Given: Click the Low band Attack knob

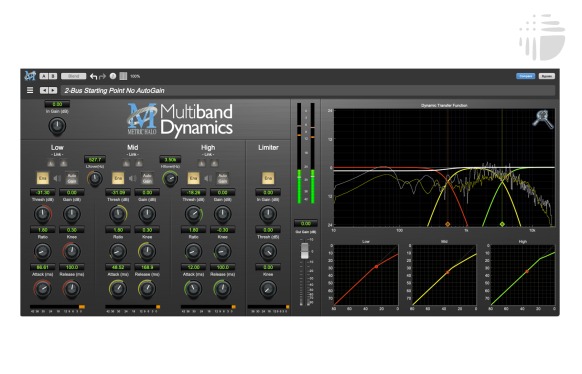Looking at the screenshot, I should [43, 289].
